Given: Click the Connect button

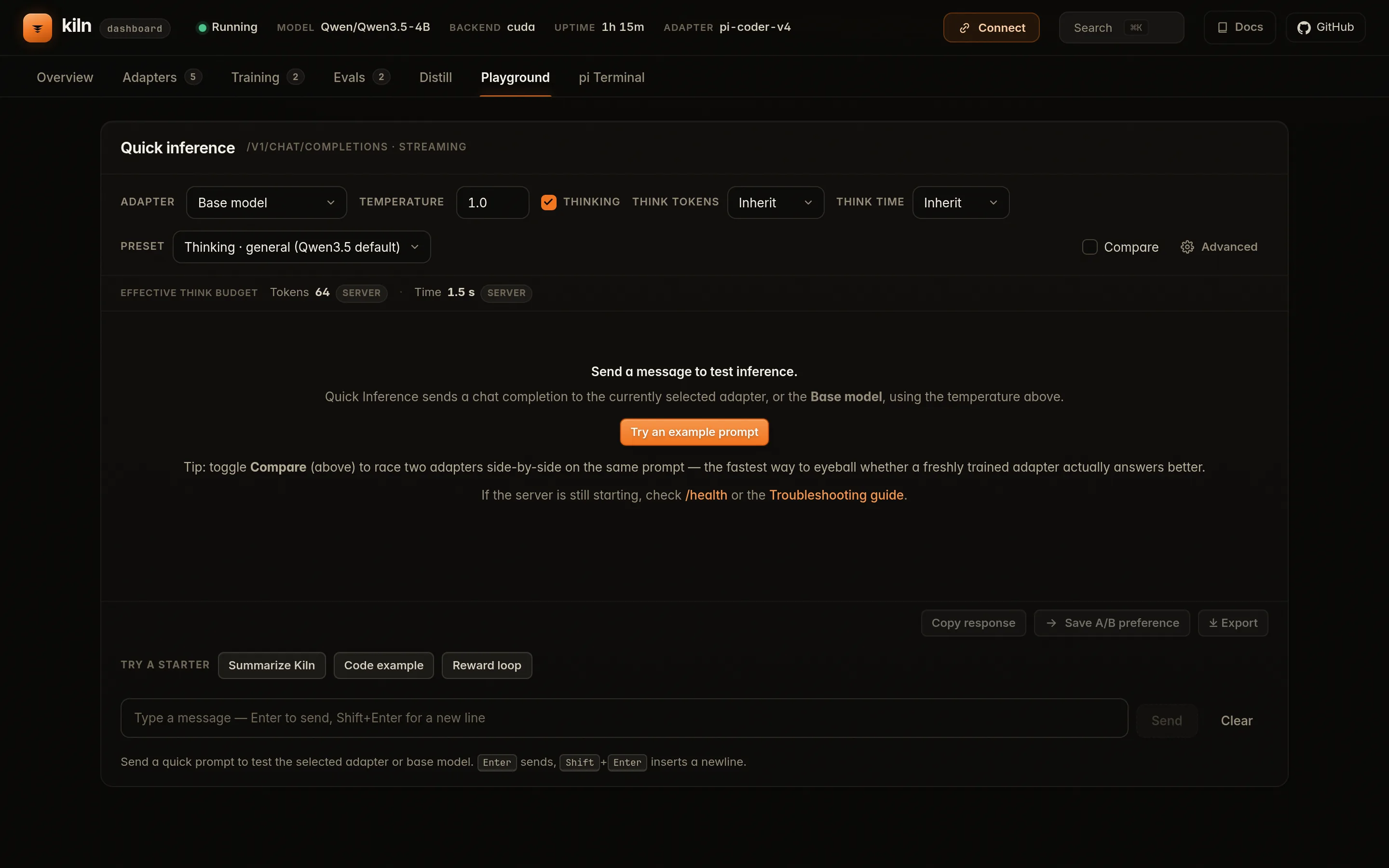Looking at the screenshot, I should point(991,27).
